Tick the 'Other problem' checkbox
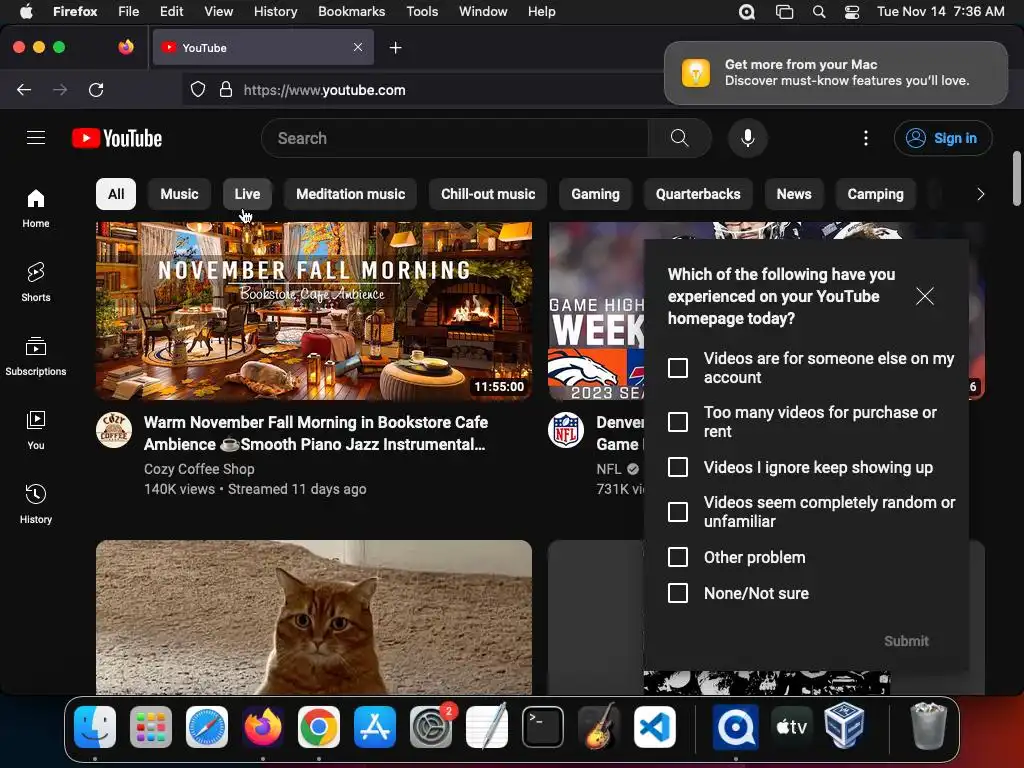This screenshot has width=1024, height=768. 678,557
